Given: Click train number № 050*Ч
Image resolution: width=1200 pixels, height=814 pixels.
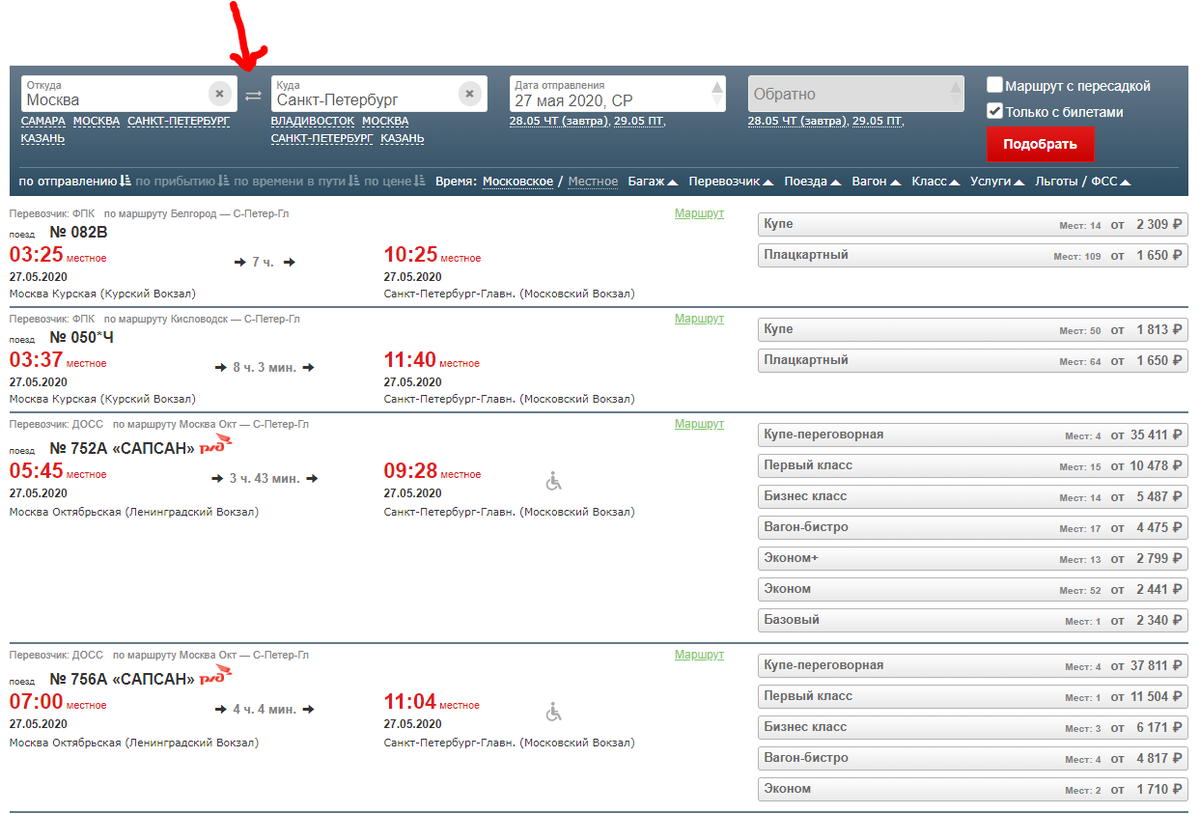Looking at the screenshot, I should coord(82,337).
